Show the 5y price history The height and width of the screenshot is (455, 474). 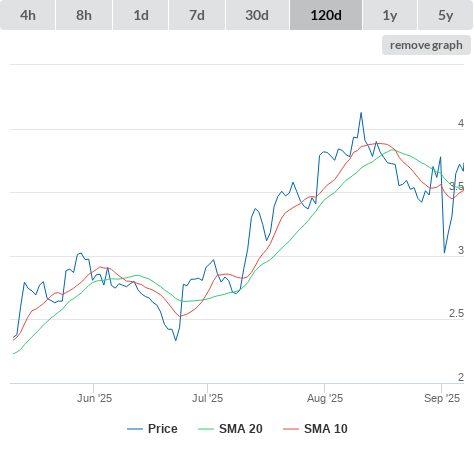(445, 15)
